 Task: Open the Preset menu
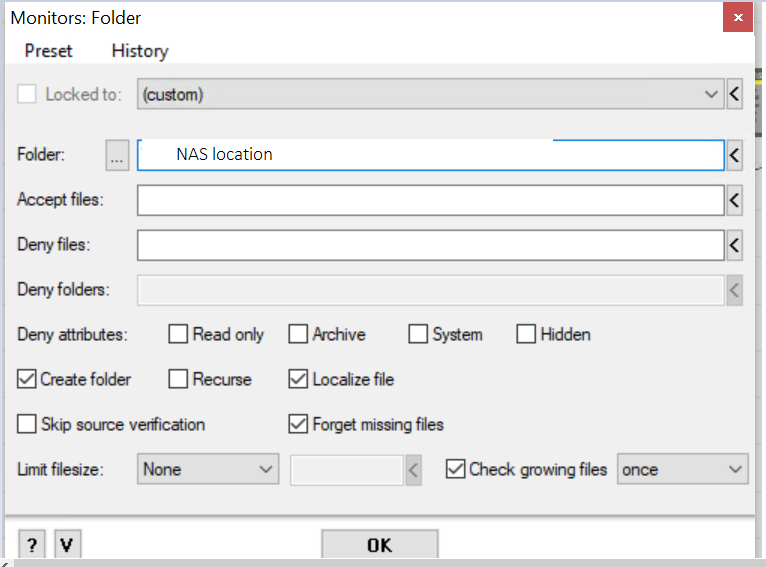point(48,51)
